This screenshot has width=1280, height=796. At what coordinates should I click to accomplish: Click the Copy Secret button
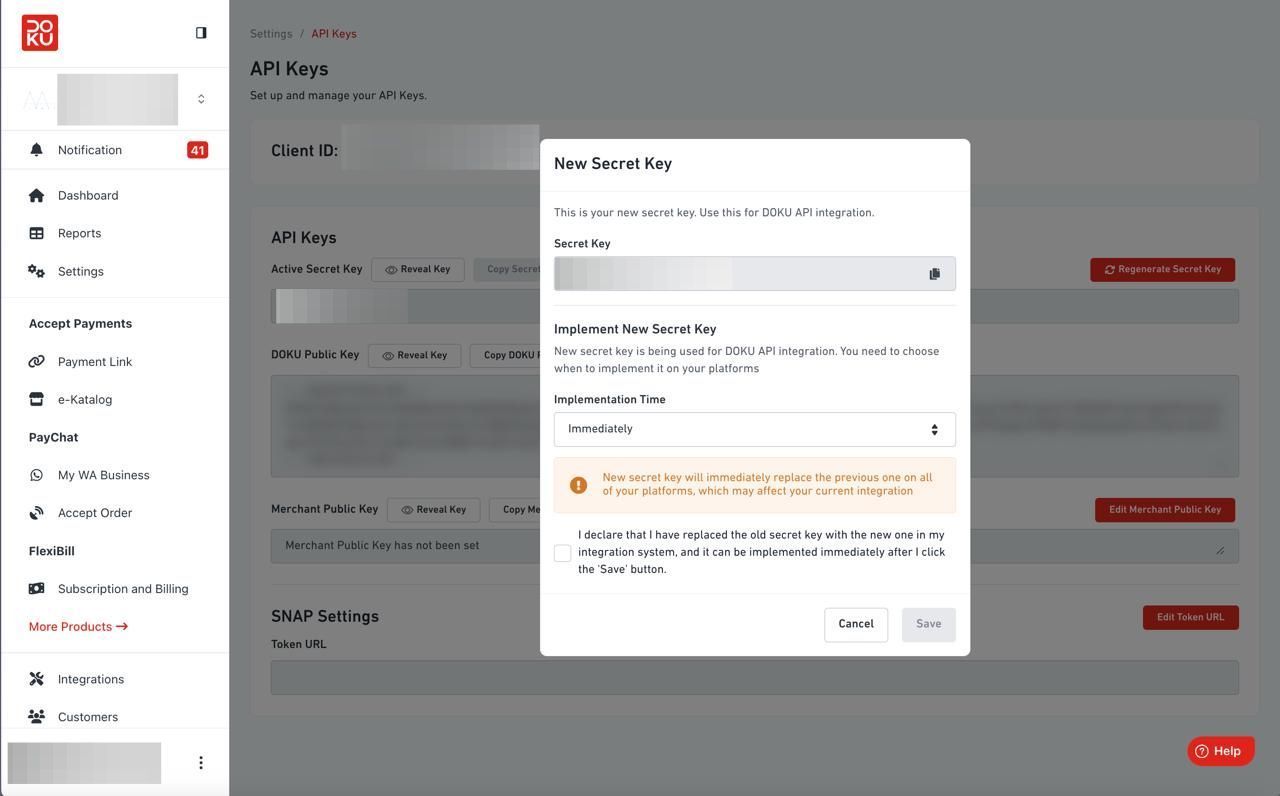(x=507, y=270)
